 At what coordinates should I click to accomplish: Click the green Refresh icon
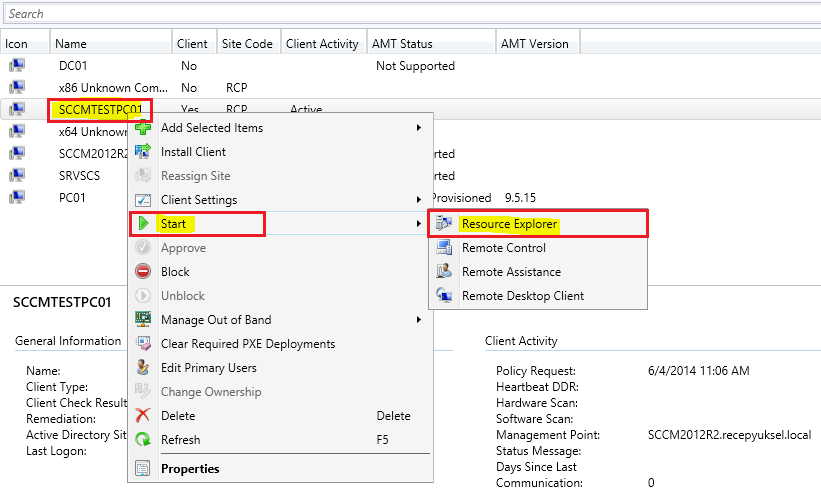(x=143, y=440)
